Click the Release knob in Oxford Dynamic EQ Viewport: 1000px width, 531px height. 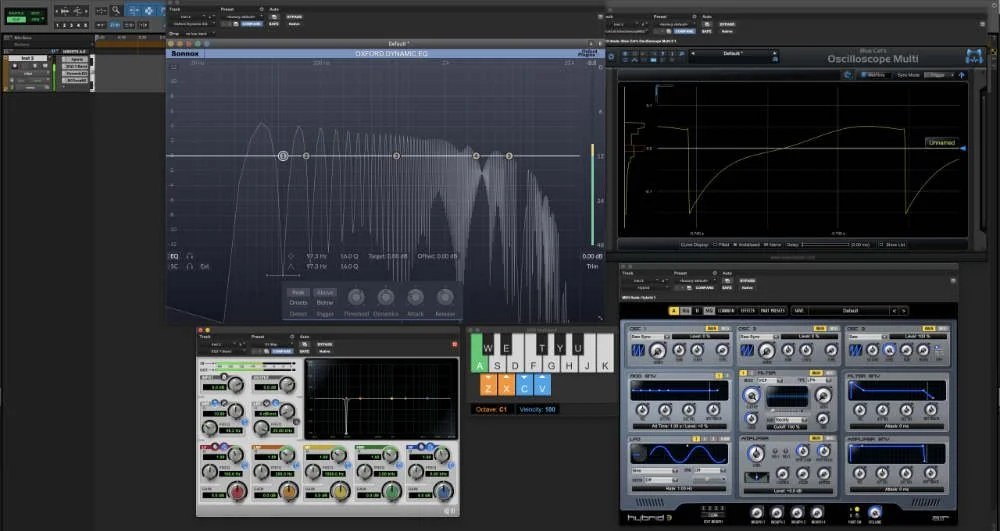pyautogui.click(x=445, y=297)
